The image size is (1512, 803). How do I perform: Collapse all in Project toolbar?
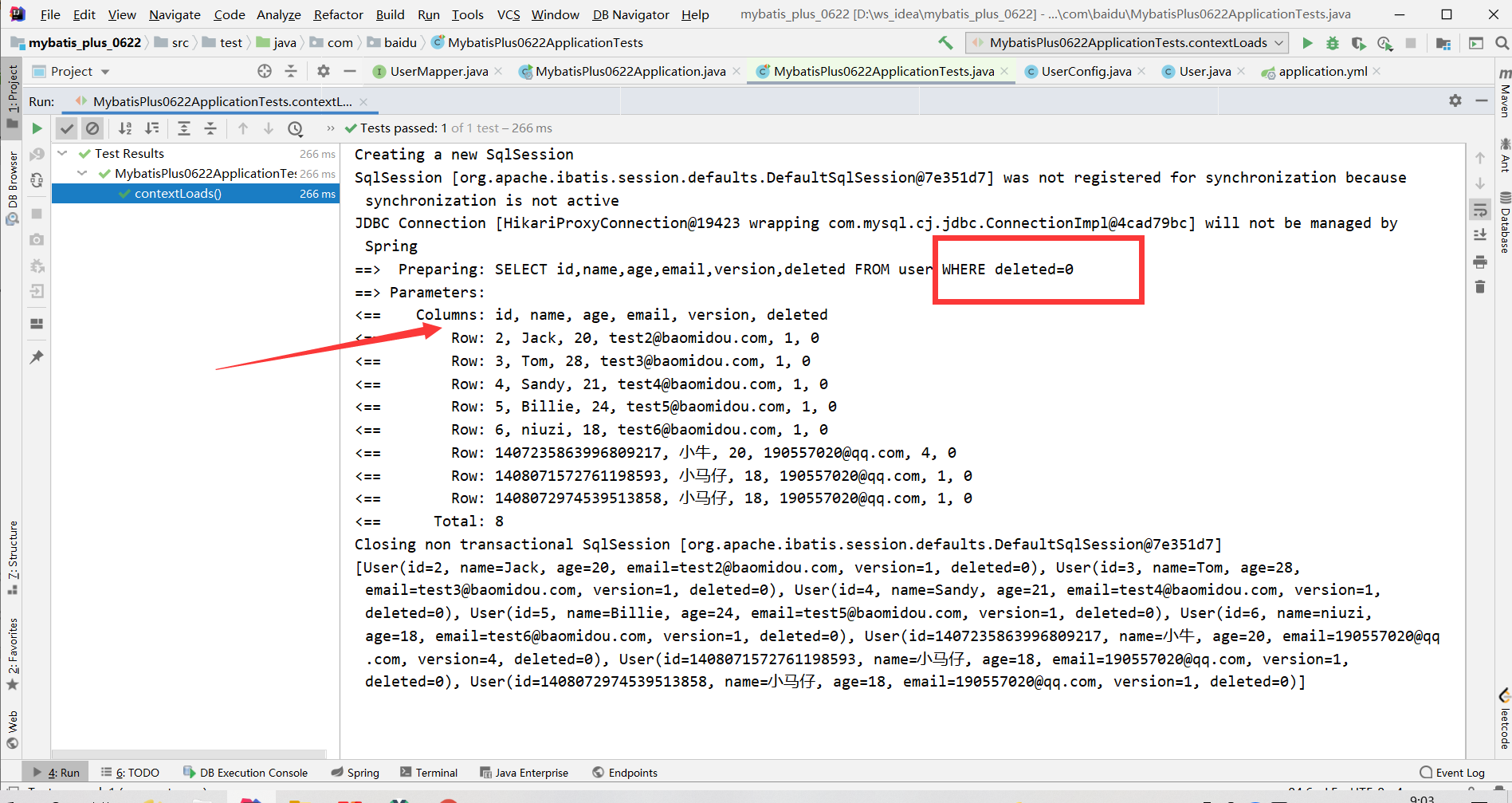coord(291,71)
